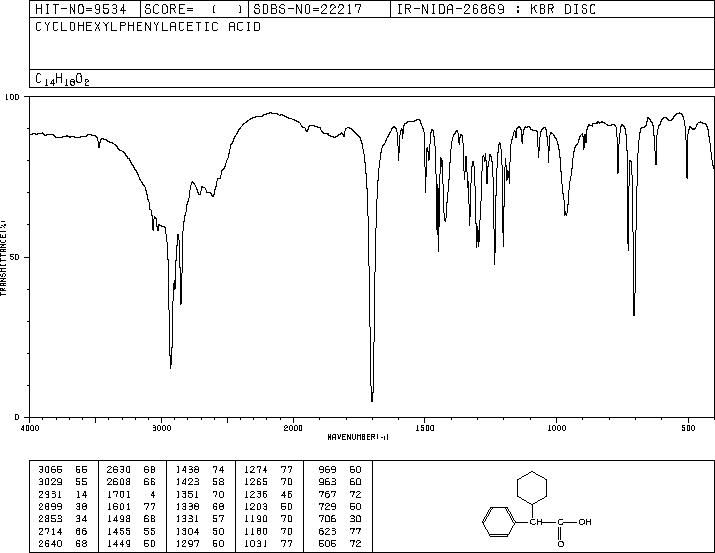Click the WAVENUMBER axis title

click(x=358, y=437)
